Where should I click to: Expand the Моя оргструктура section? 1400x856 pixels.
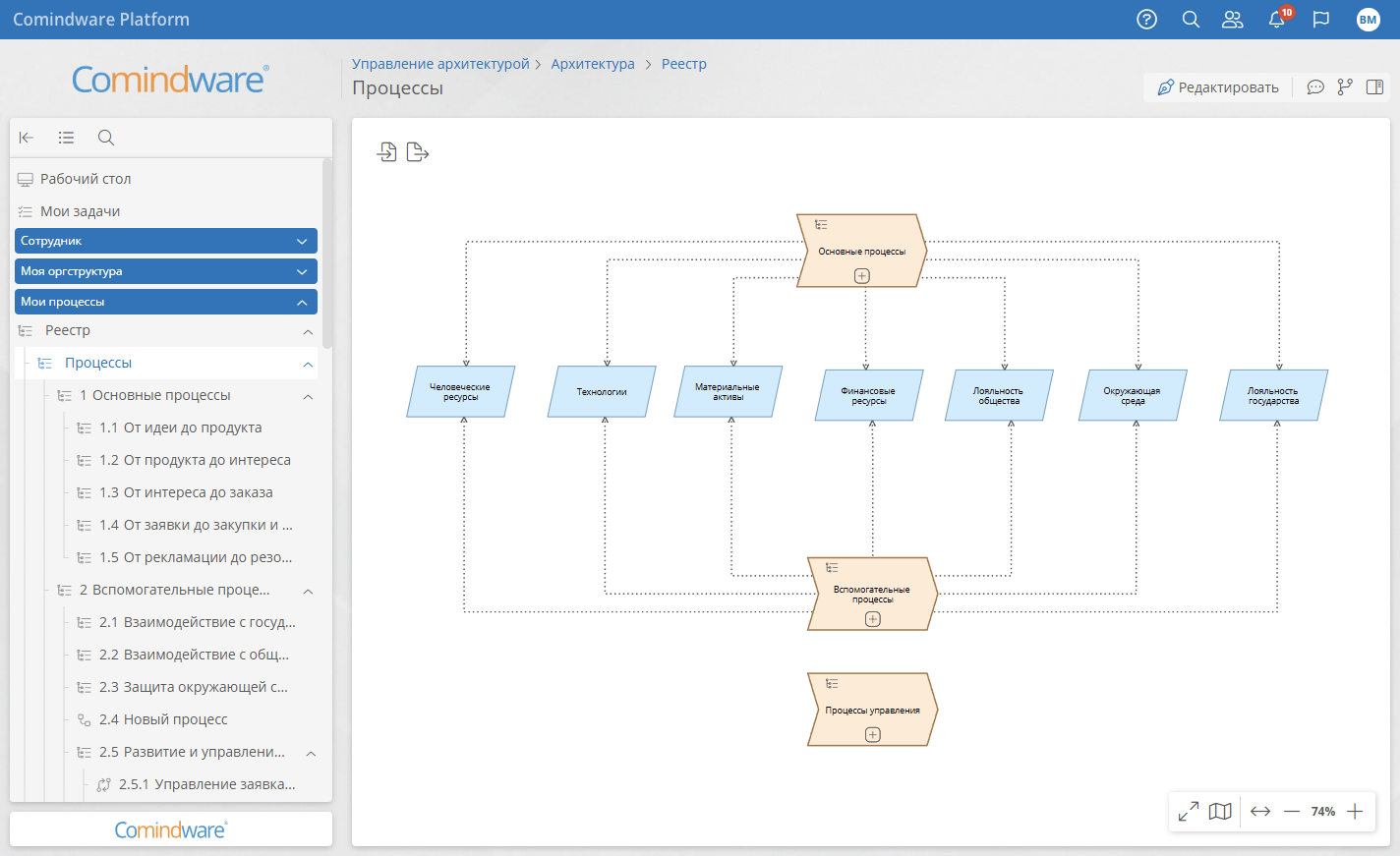(302, 271)
